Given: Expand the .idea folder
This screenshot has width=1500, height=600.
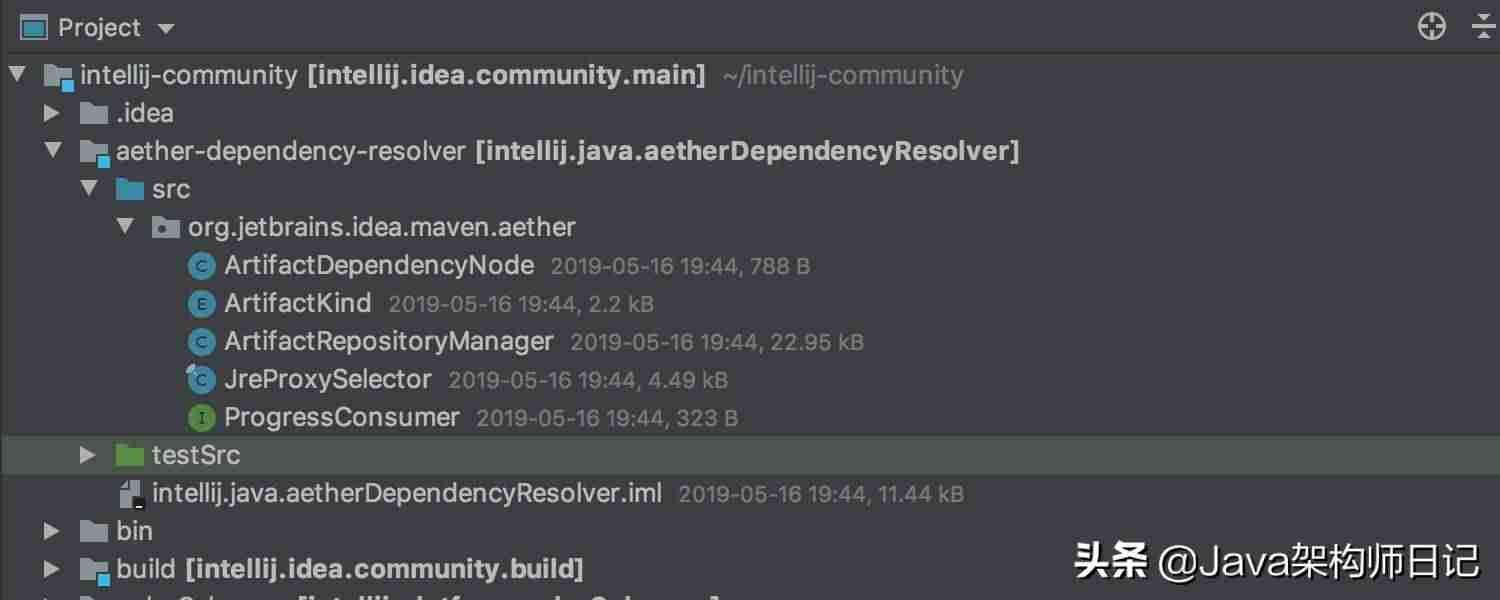Looking at the screenshot, I should [x=52, y=113].
